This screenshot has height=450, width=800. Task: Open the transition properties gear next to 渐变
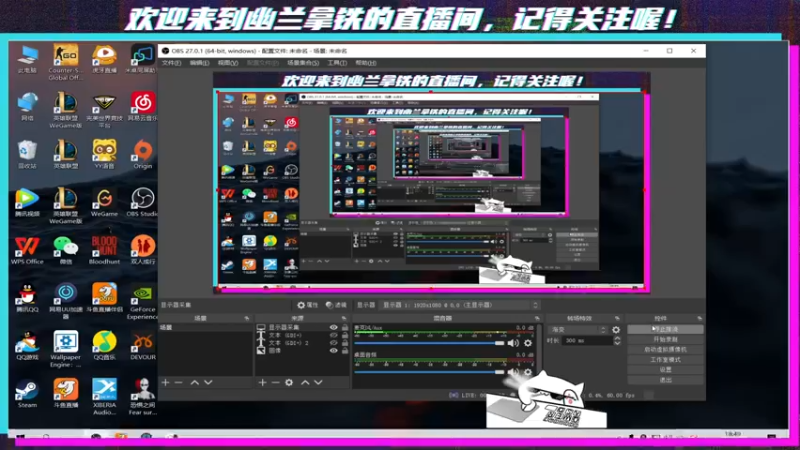(x=616, y=330)
